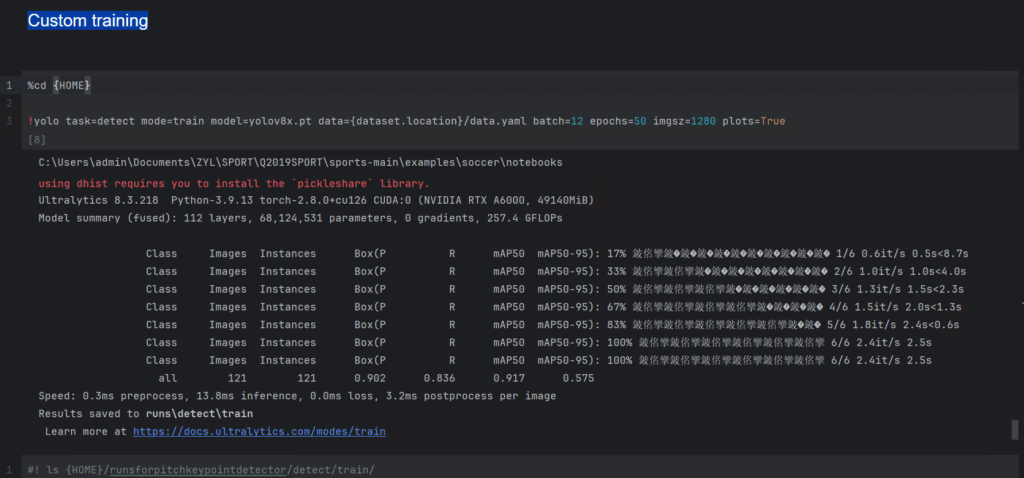The image size is (1024, 478).
Task: Click the model=yolov8x.pt argument
Action: coord(257,121)
